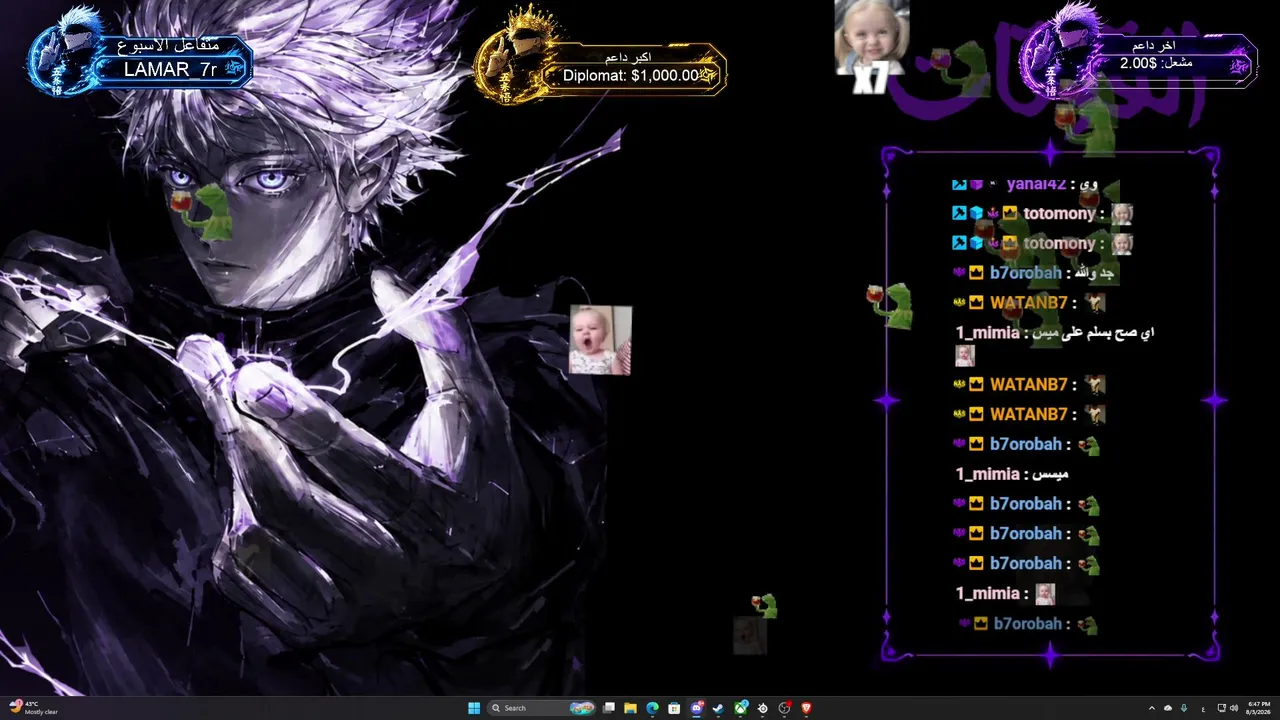Click the ميس message from 1_mimia
Viewport: 1280px width, 720px height.
pos(1049,474)
